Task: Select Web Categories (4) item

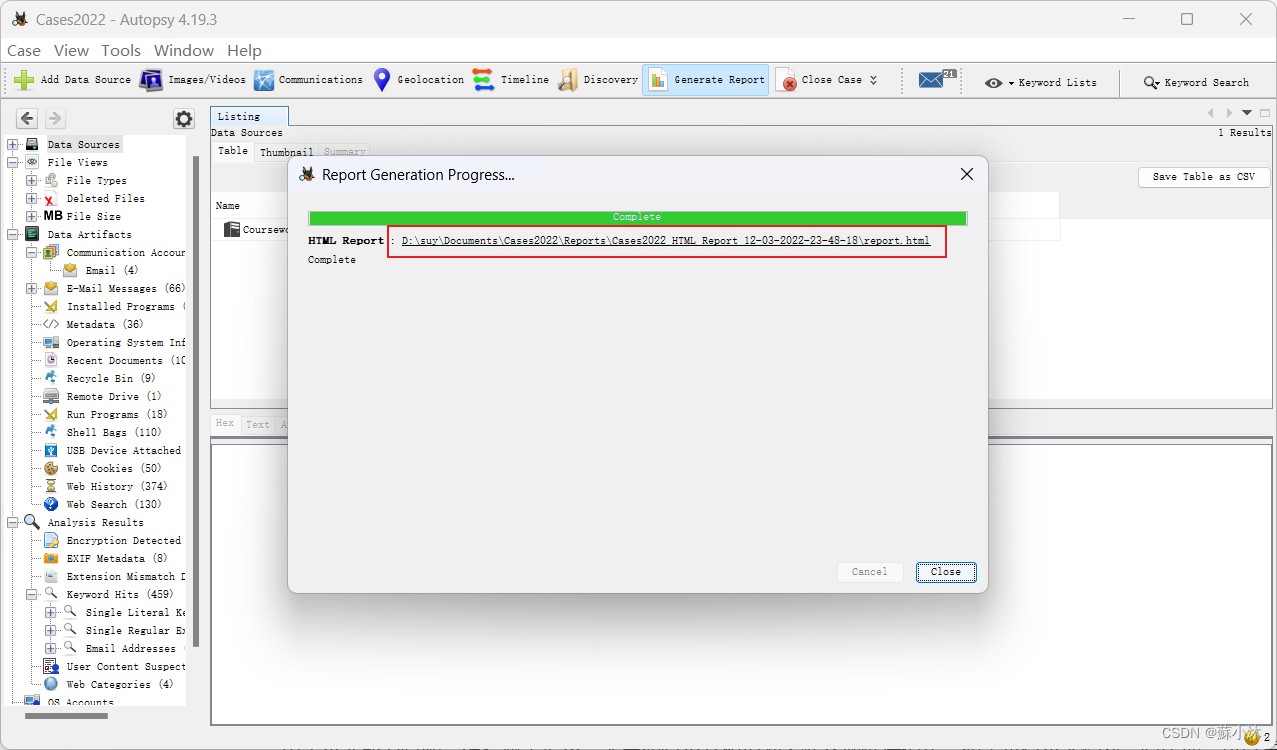Action: pos(120,685)
